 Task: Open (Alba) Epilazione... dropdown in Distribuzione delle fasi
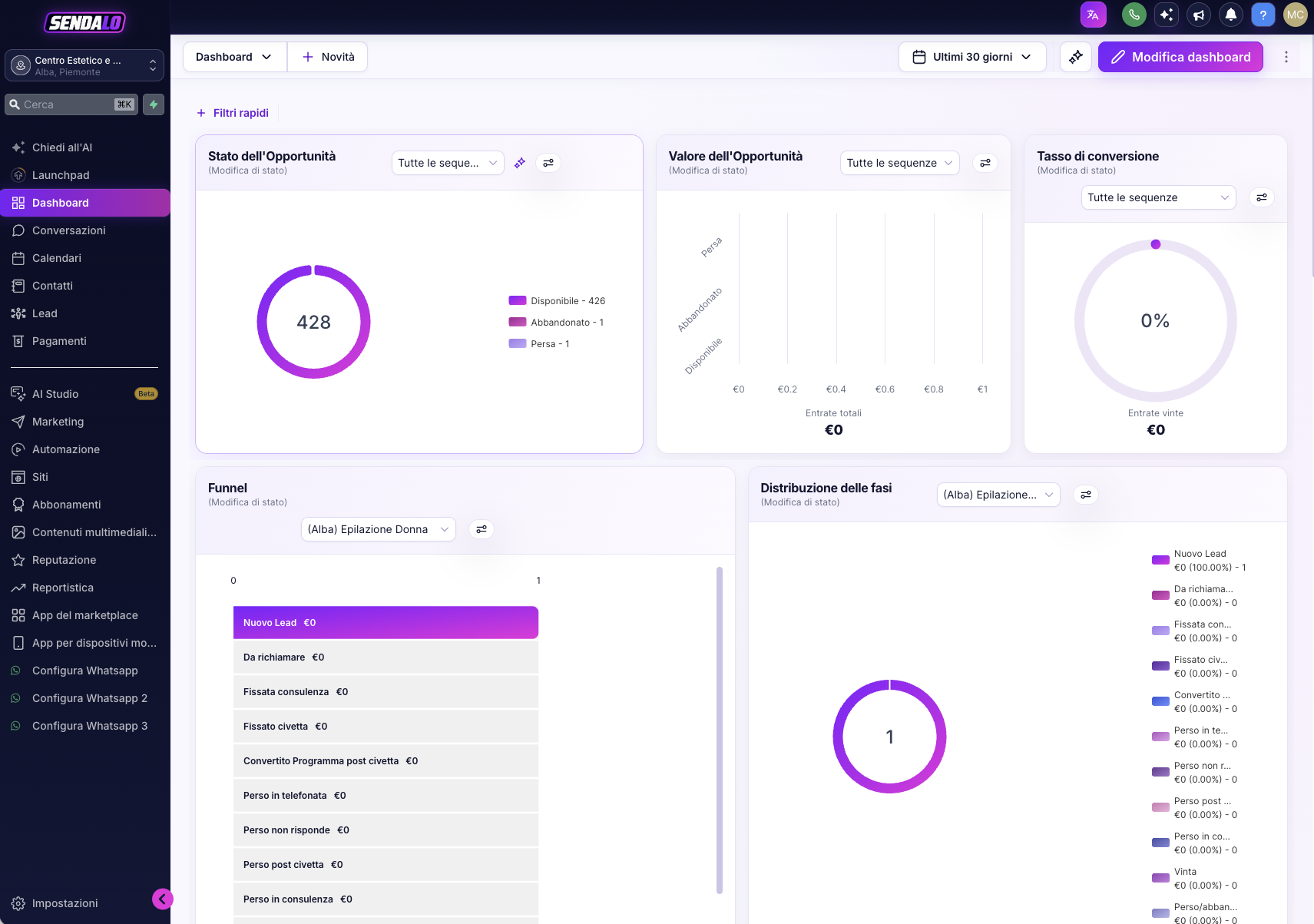(x=998, y=495)
